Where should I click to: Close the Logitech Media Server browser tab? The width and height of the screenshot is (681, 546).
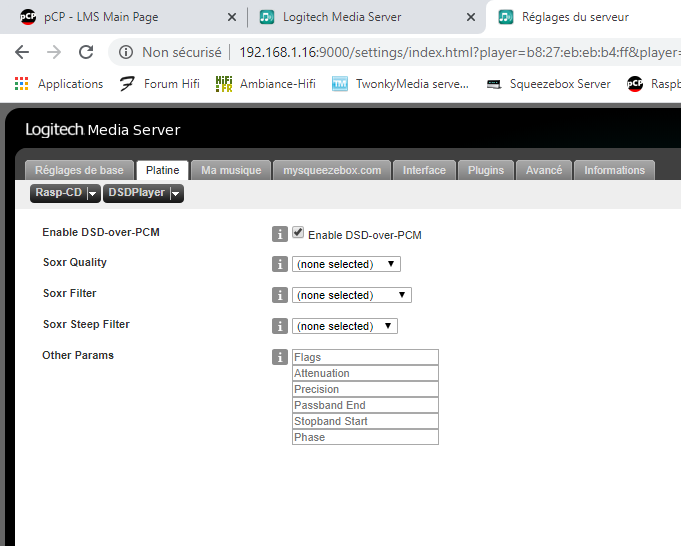(471, 17)
